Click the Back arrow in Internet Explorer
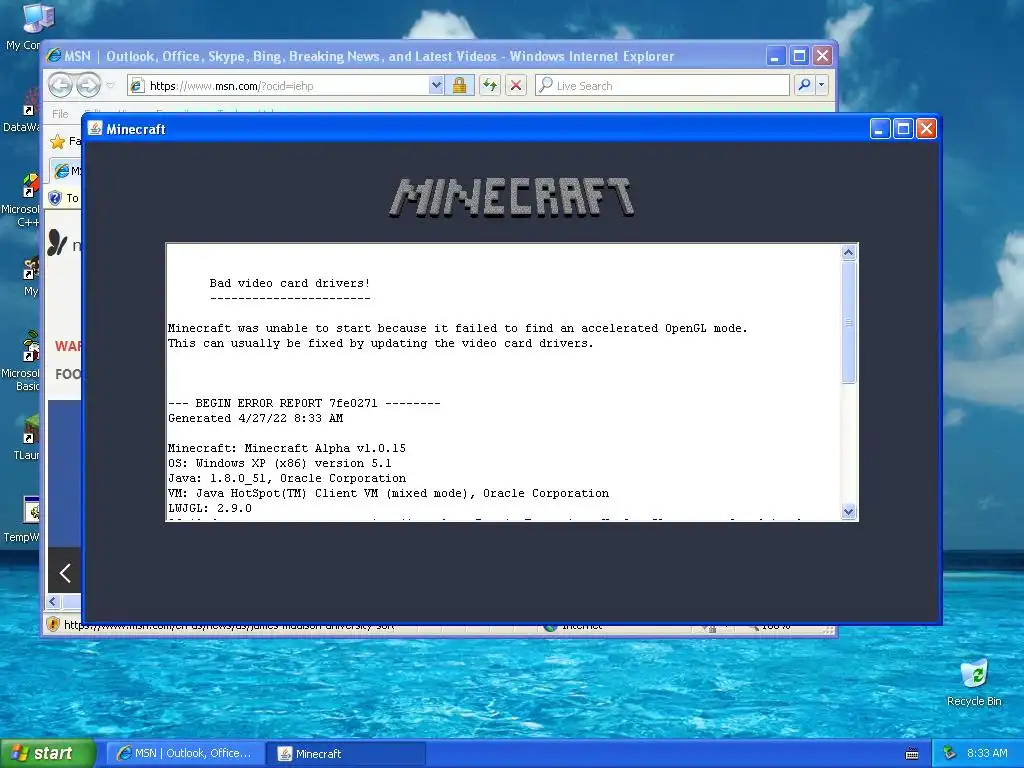Image resolution: width=1024 pixels, height=768 pixels. pyautogui.click(x=60, y=85)
